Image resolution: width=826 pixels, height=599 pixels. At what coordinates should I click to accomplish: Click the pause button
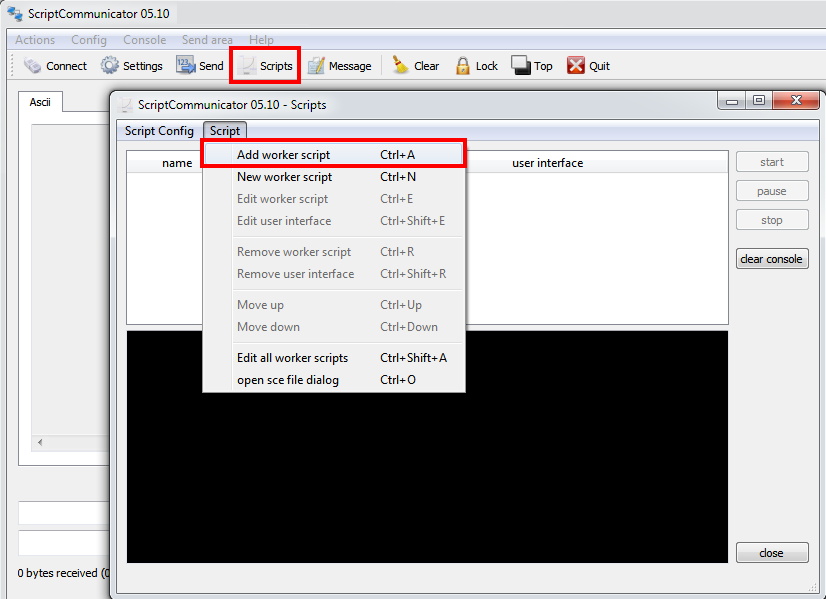772,191
